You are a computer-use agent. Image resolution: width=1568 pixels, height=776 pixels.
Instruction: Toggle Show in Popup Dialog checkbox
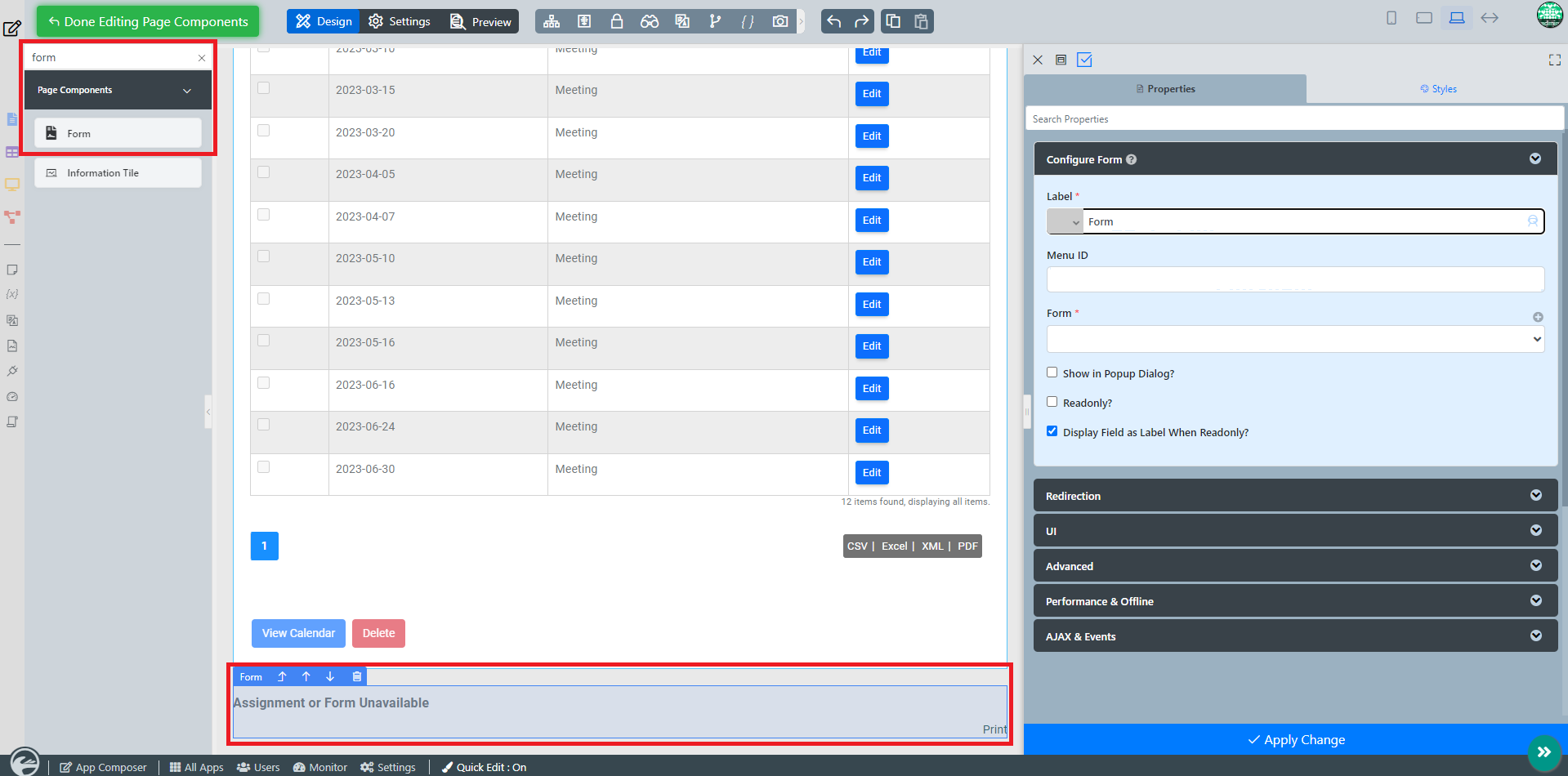pyautogui.click(x=1052, y=372)
